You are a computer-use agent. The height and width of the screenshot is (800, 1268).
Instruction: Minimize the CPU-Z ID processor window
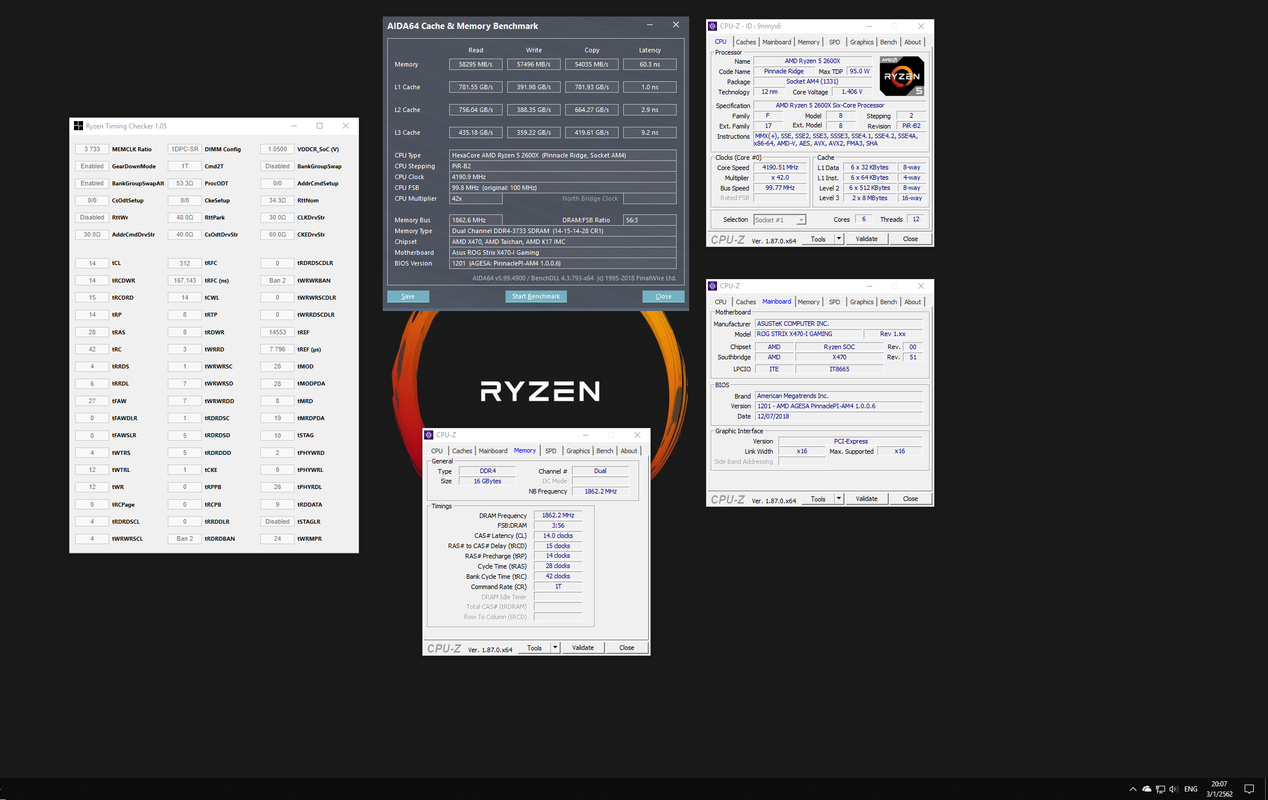[869, 26]
